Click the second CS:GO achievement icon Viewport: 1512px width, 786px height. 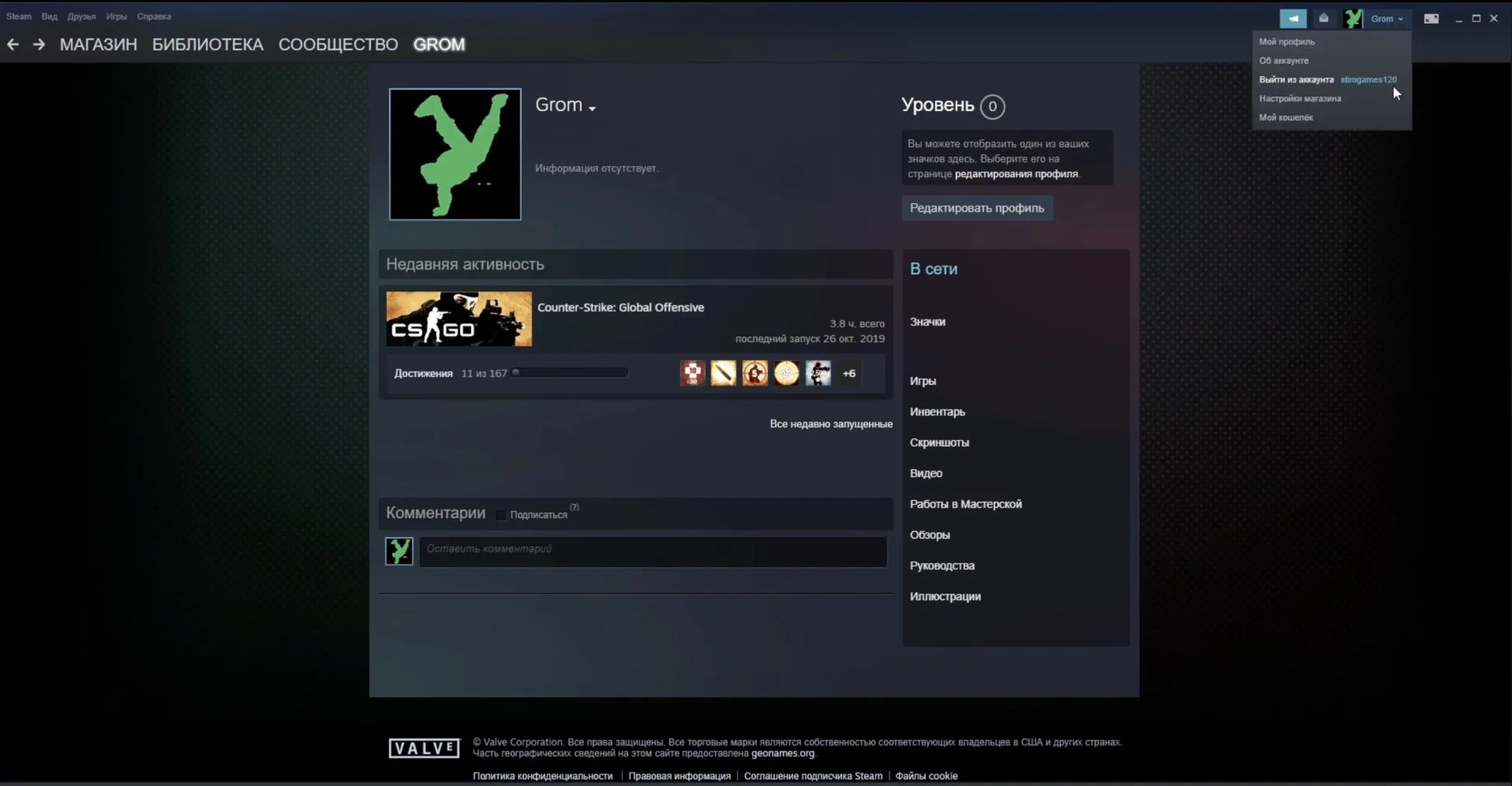[724, 373]
